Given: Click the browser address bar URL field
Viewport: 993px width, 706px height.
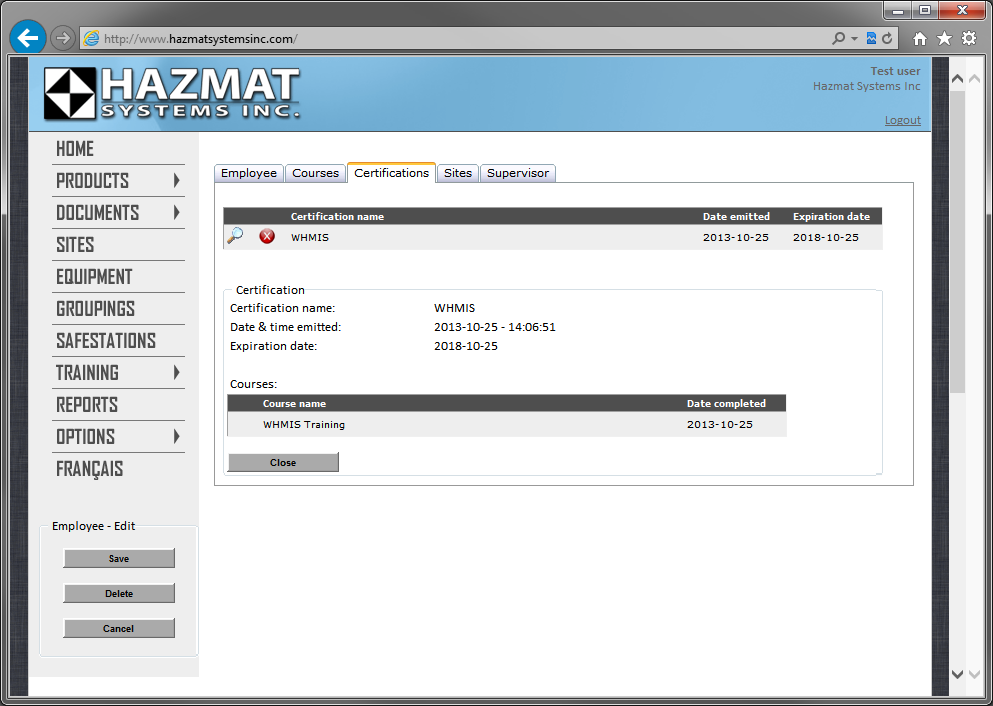Looking at the screenshot, I should [450, 39].
